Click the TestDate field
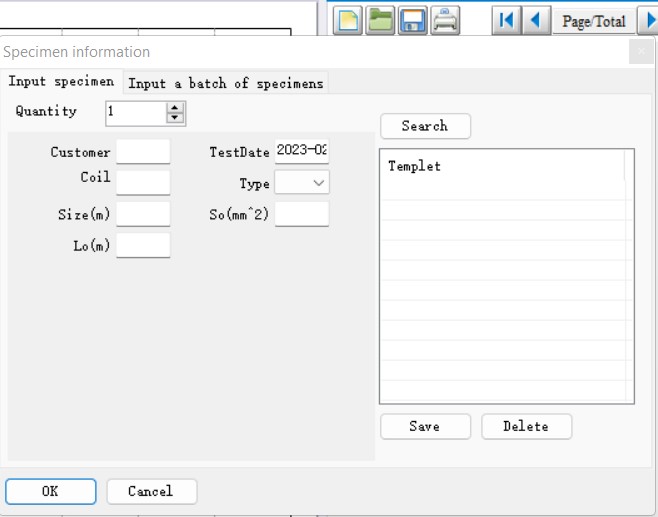 click(x=302, y=151)
